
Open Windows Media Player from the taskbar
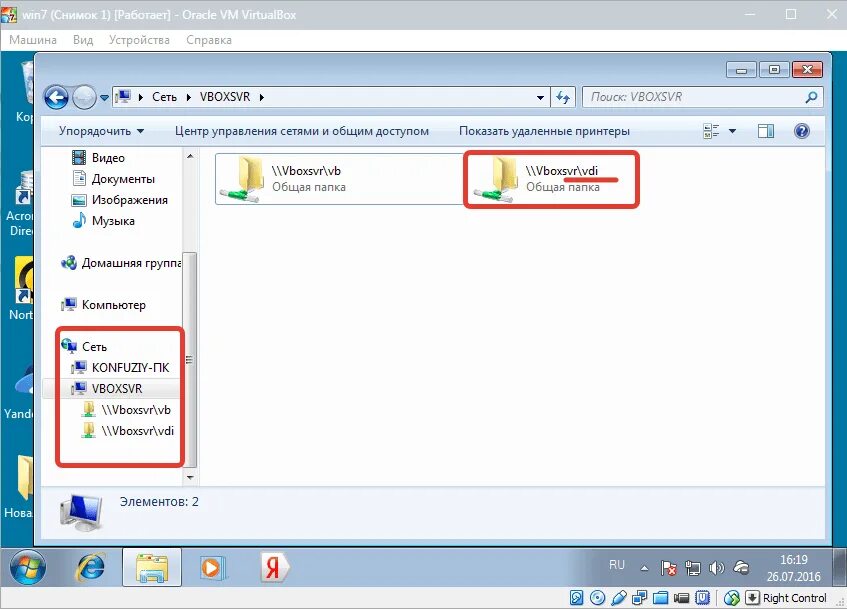(212, 568)
